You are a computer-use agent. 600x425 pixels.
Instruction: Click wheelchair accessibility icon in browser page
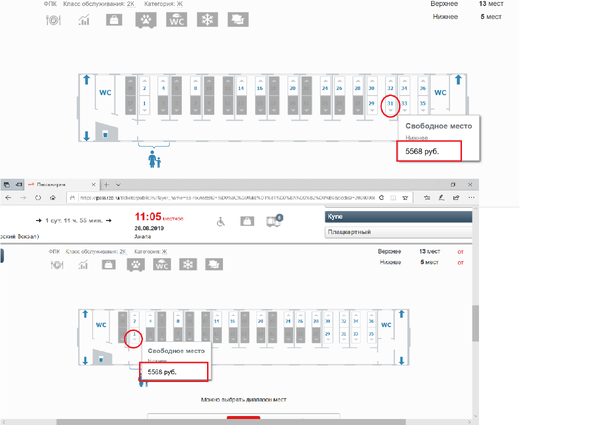click(221, 221)
